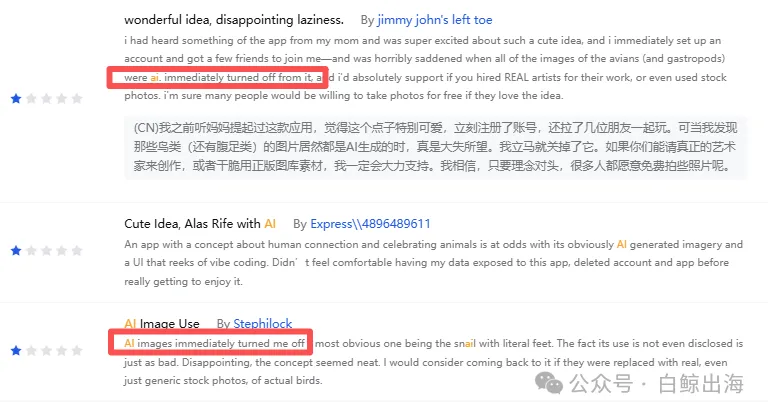Click the third gray star in second review
The image size is (768, 414).
click(47, 251)
